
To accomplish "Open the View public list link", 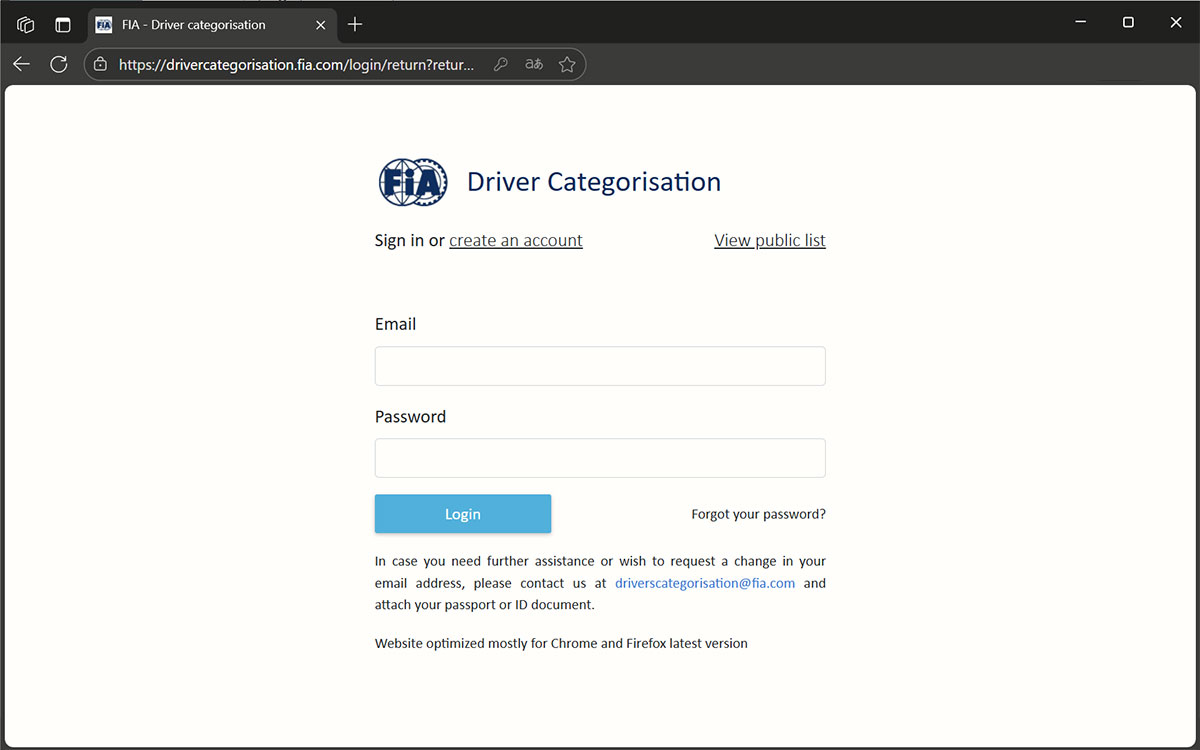I will [770, 240].
